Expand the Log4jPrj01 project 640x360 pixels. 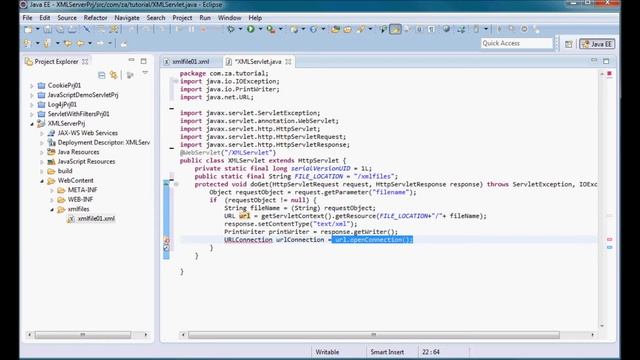click(x=32, y=104)
